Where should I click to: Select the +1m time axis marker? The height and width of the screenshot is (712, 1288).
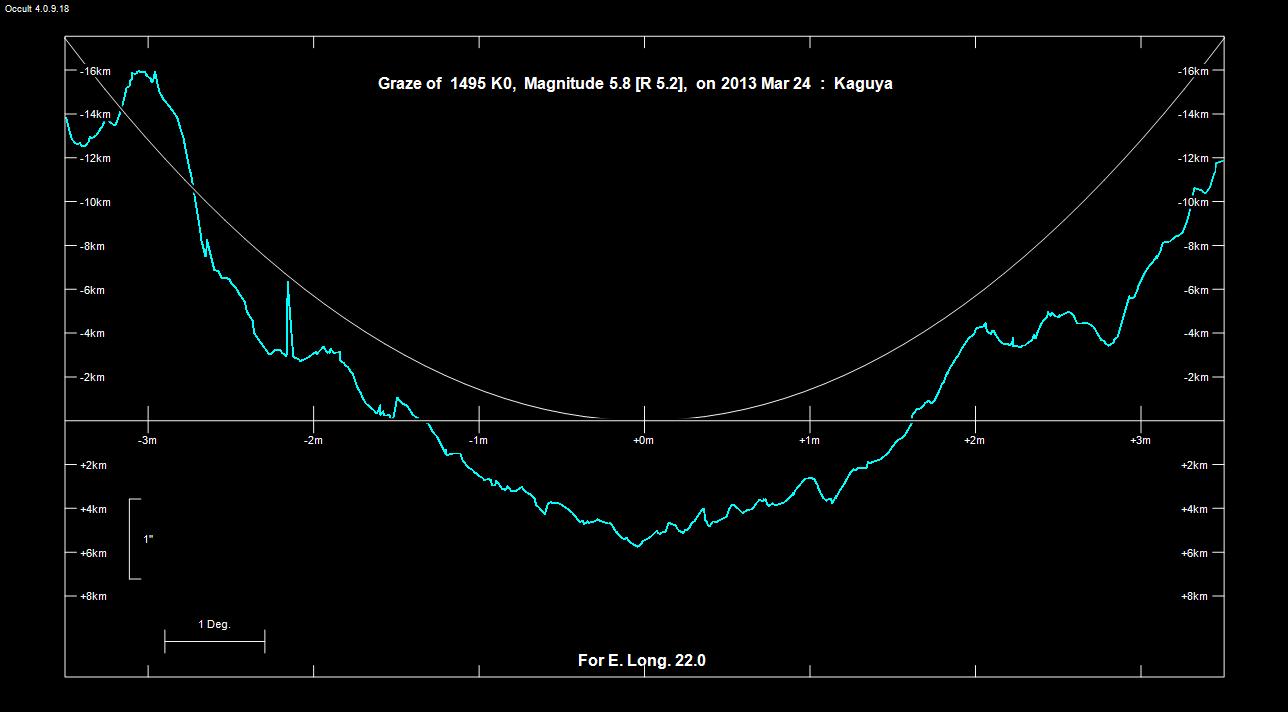pos(809,441)
